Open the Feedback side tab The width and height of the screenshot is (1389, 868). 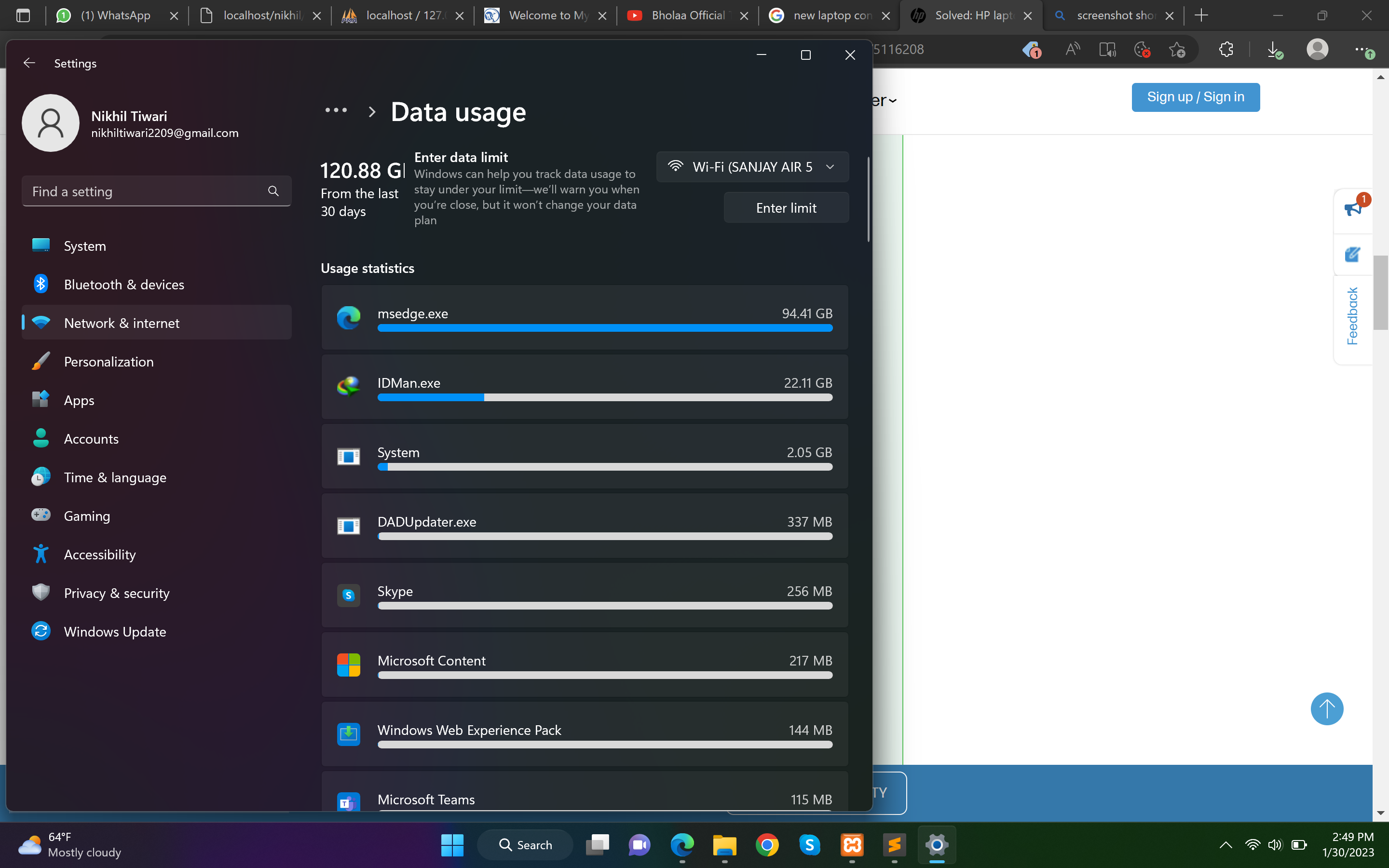tap(1352, 316)
